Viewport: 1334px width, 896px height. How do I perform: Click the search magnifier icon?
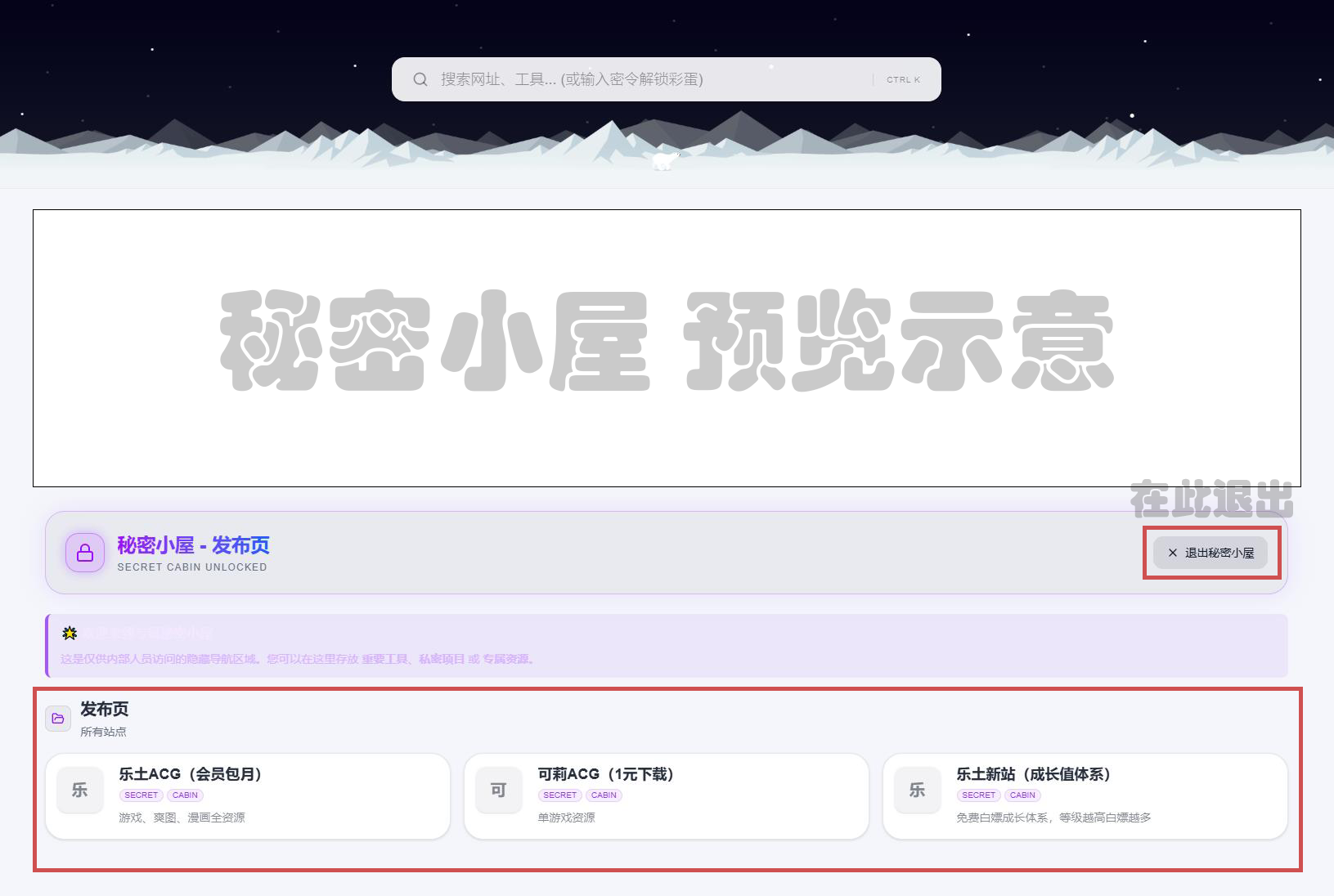[420, 79]
